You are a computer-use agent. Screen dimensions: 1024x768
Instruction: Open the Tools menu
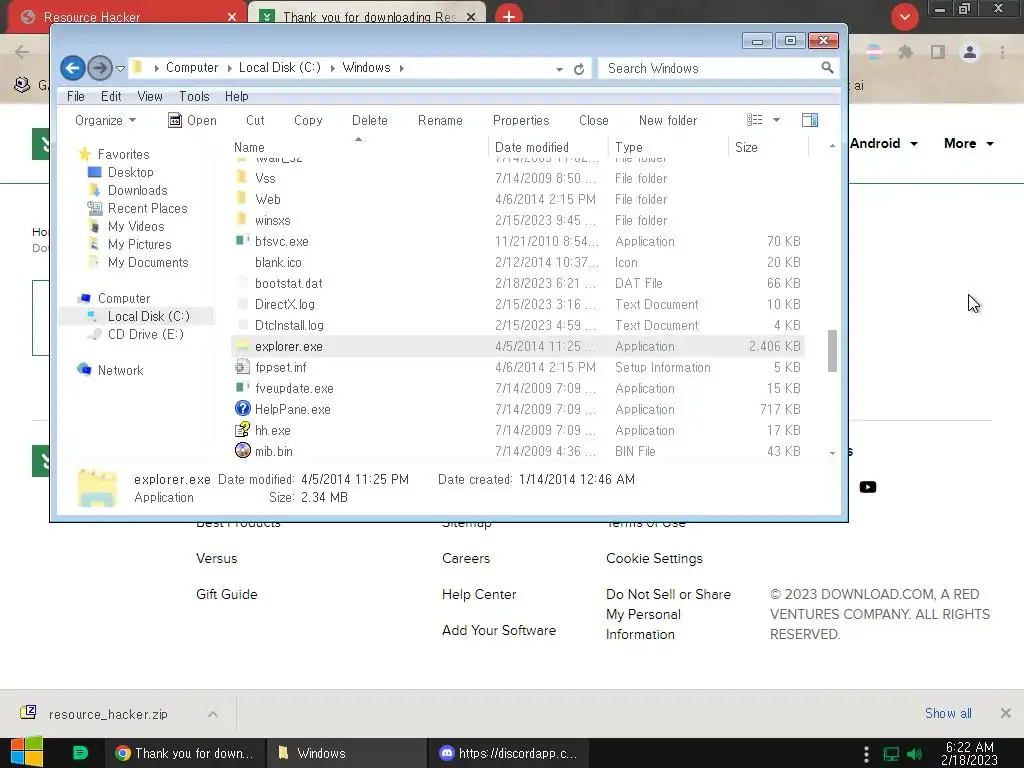point(194,96)
